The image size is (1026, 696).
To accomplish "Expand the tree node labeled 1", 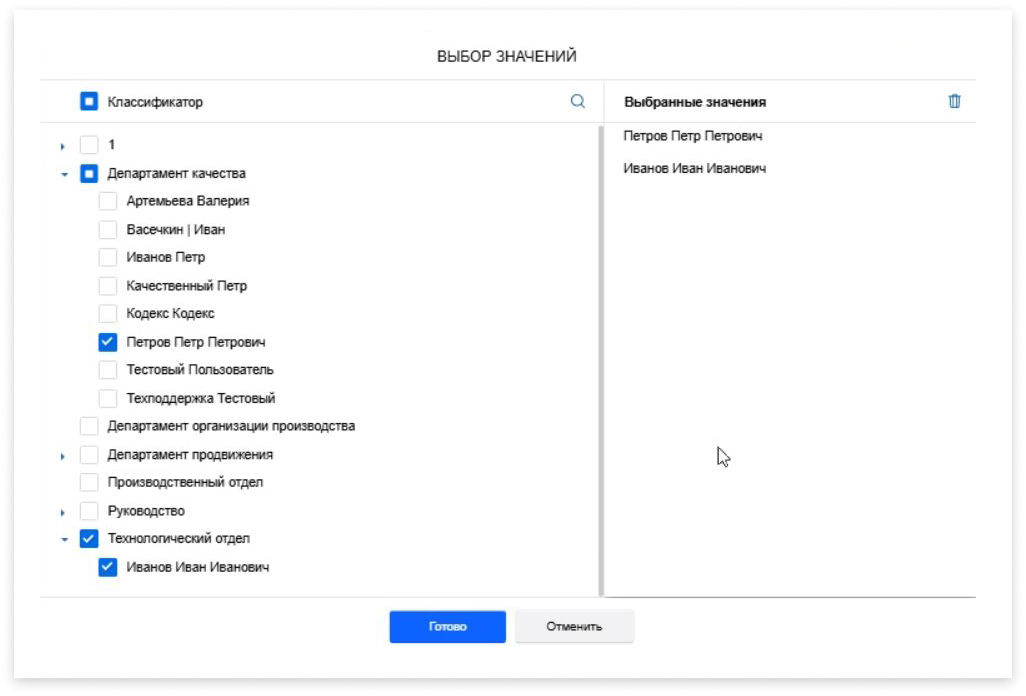I will [63, 147].
